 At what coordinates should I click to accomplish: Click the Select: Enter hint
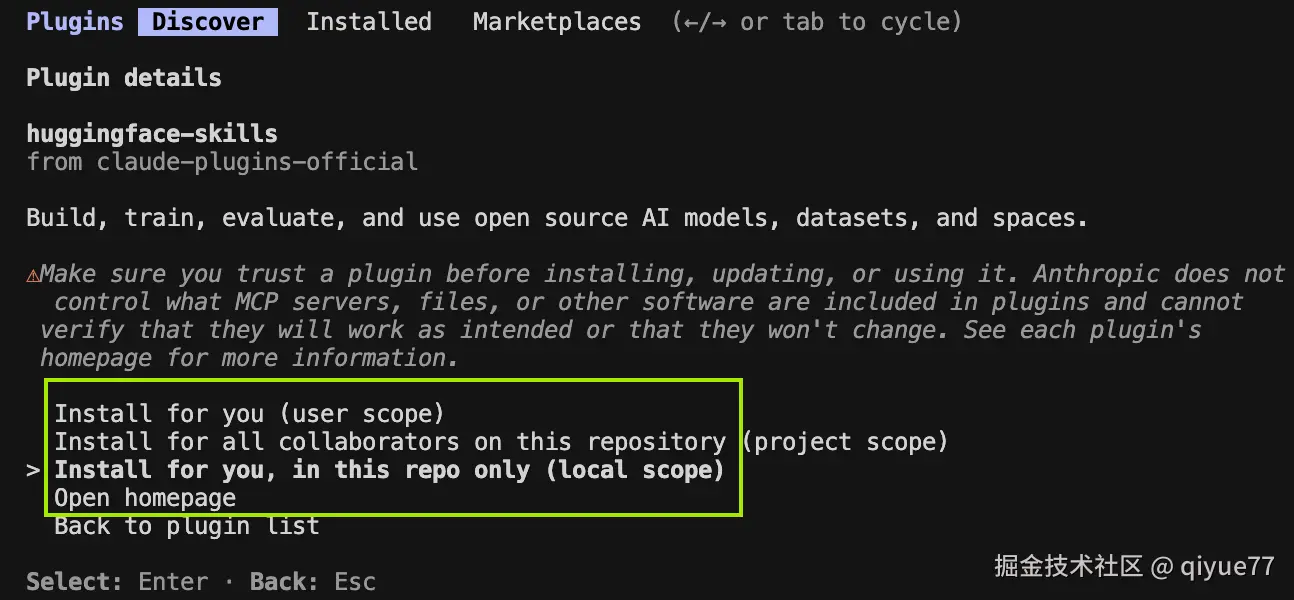point(117,582)
